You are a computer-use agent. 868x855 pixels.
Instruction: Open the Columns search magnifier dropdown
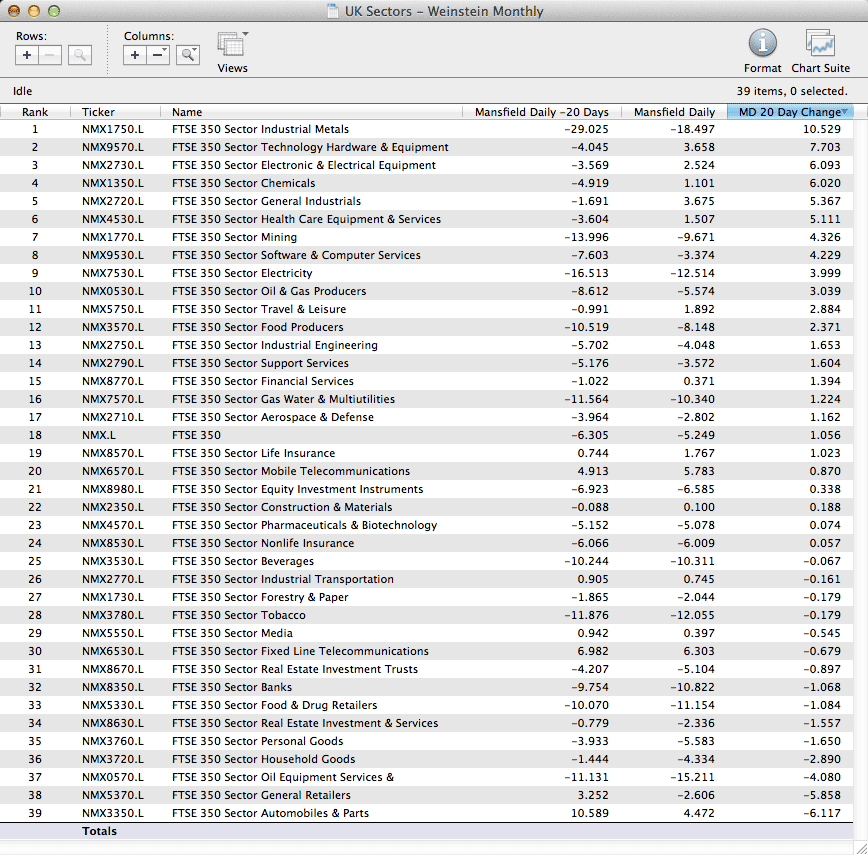click(188, 55)
